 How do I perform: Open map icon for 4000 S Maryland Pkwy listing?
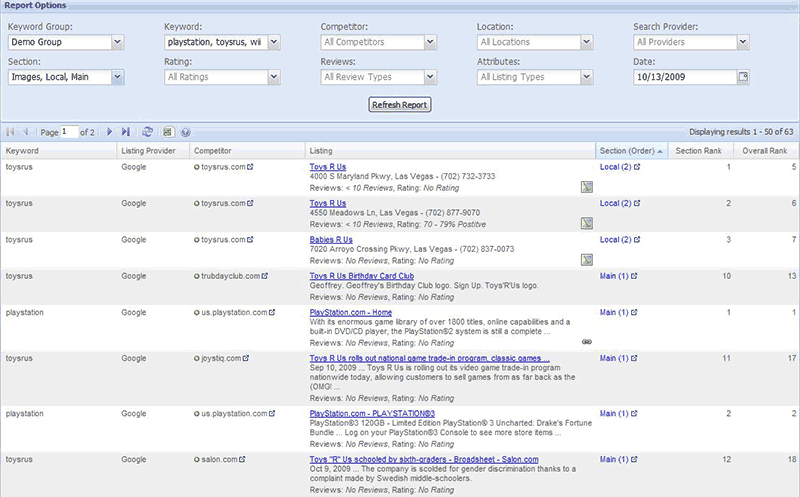(587, 187)
